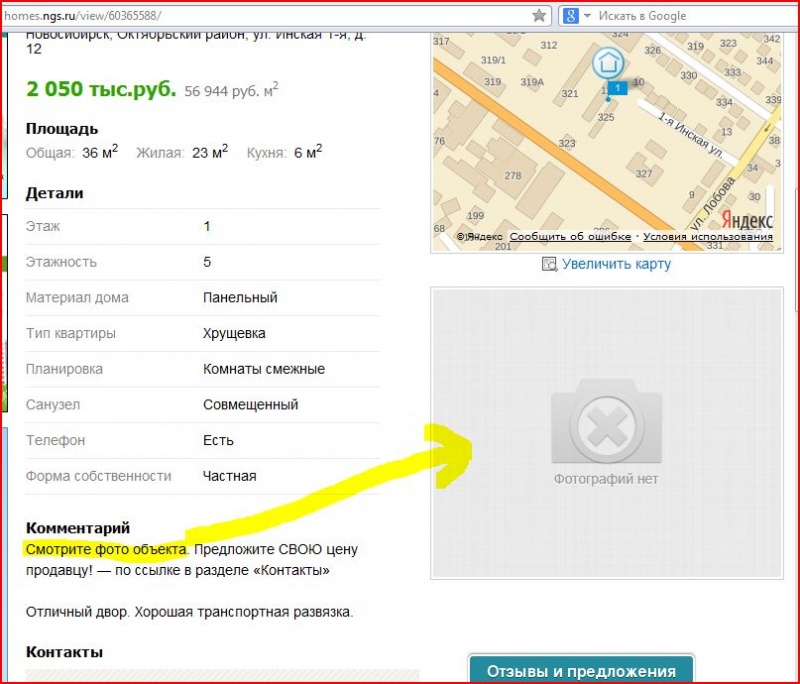Click the Контакты section heading
800x684 pixels.
point(64,652)
